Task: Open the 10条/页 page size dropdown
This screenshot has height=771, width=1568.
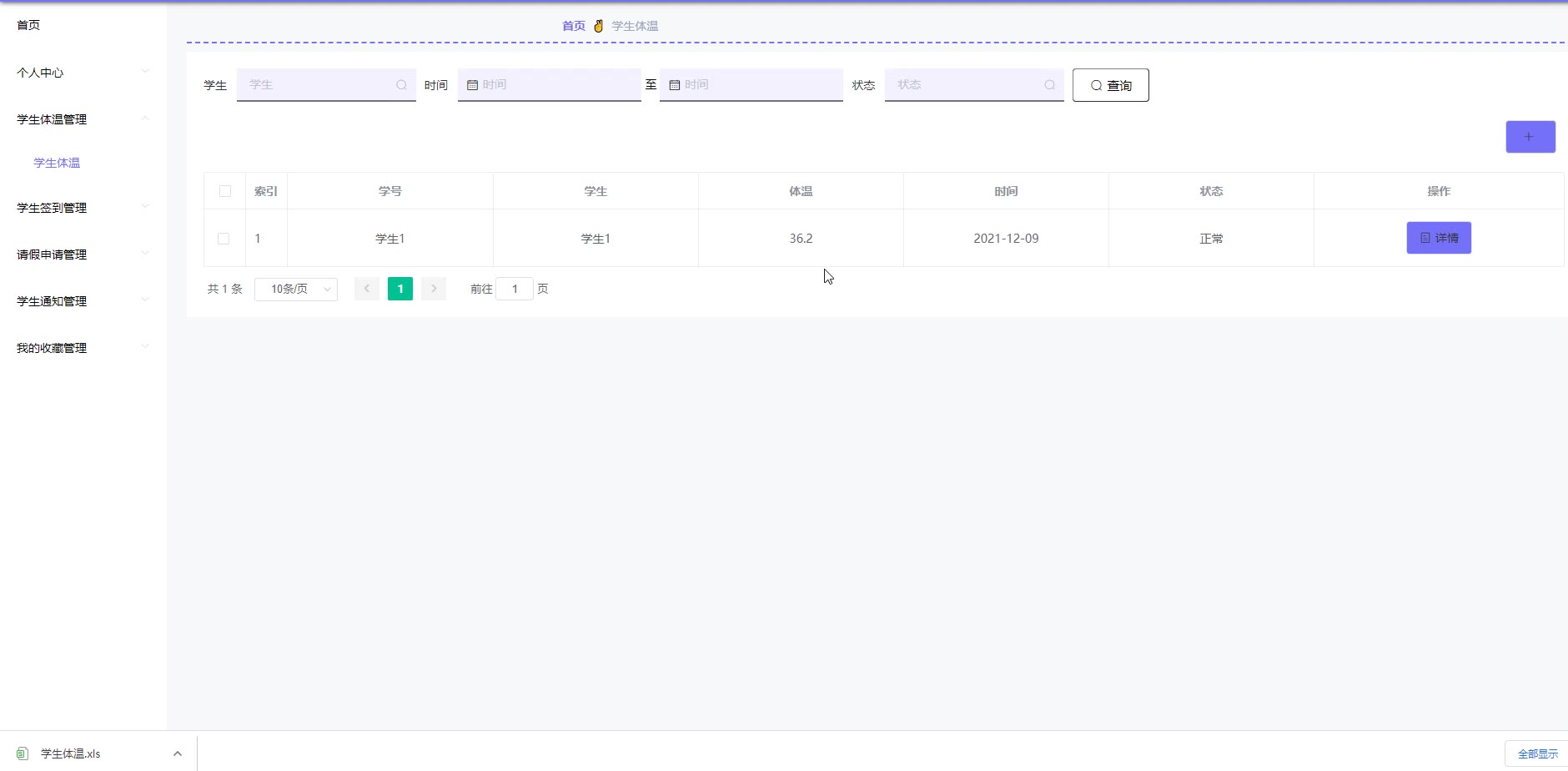Action: [296, 289]
